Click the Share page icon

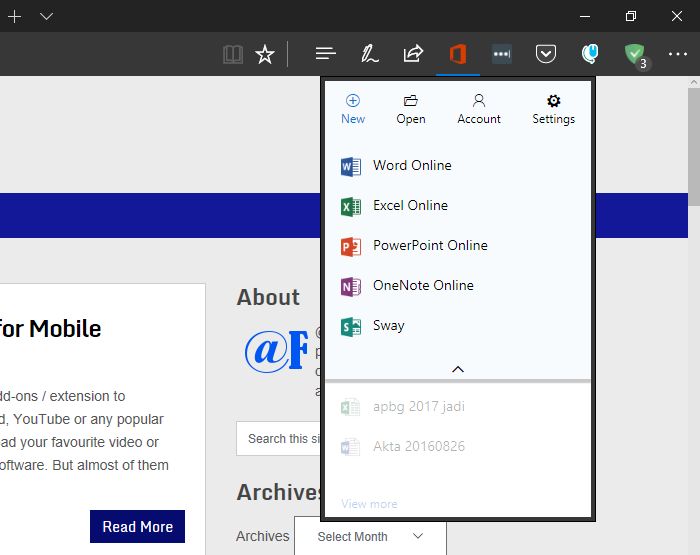point(413,54)
